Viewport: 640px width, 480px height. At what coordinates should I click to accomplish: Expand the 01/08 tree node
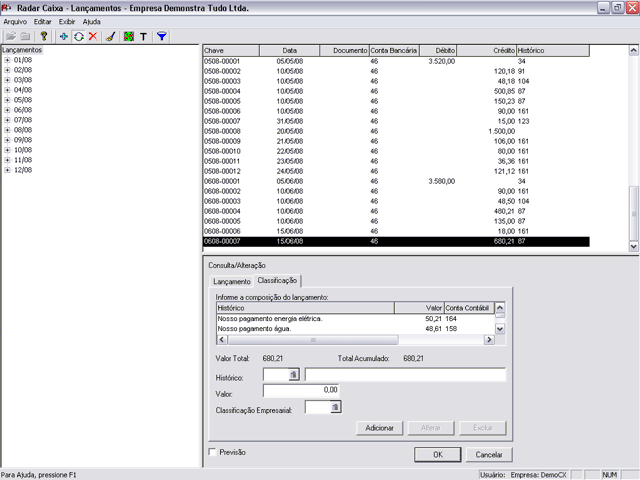point(7,60)
